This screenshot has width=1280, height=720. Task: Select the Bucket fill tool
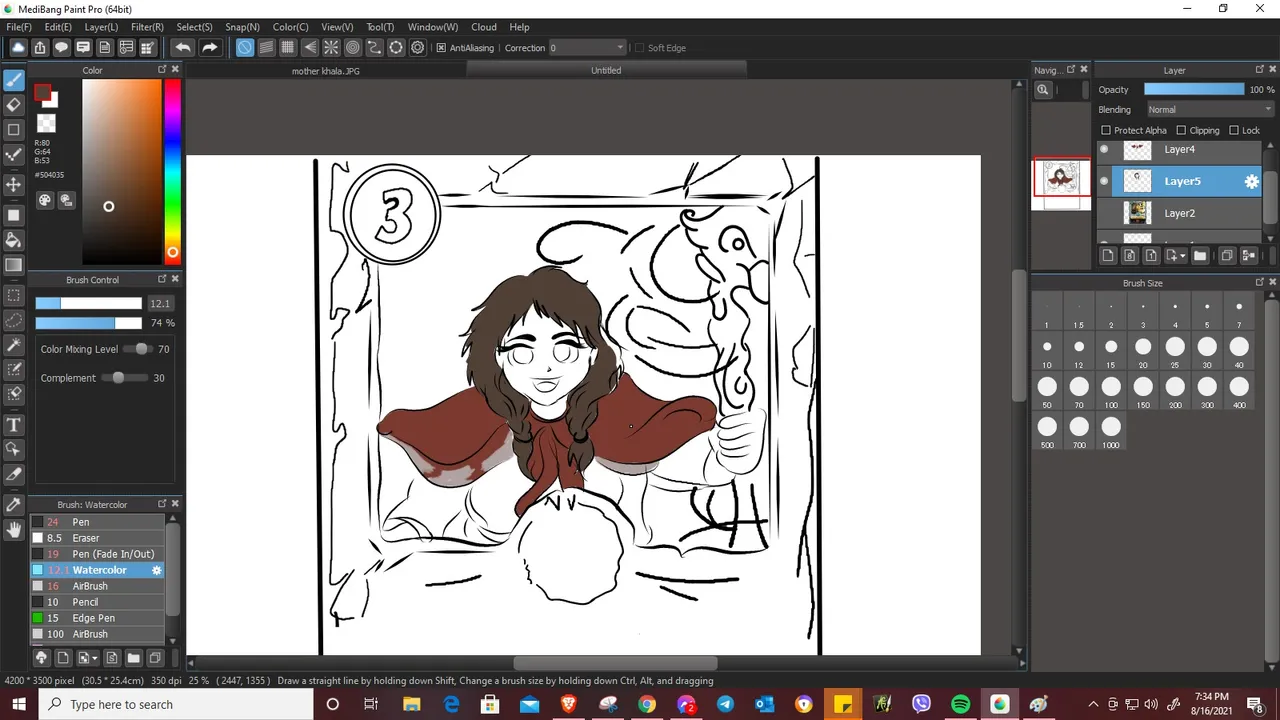click(14, 240)
